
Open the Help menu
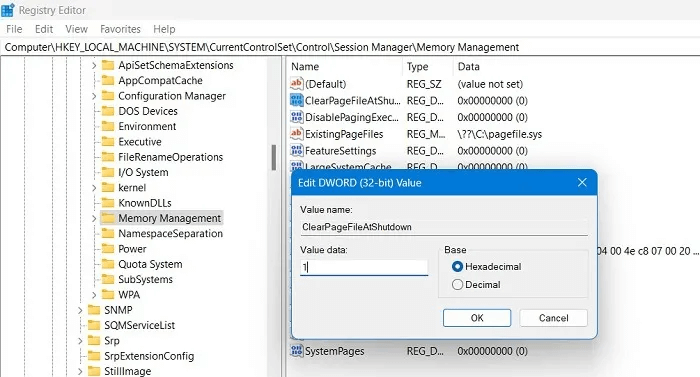(x=164, y=29)
